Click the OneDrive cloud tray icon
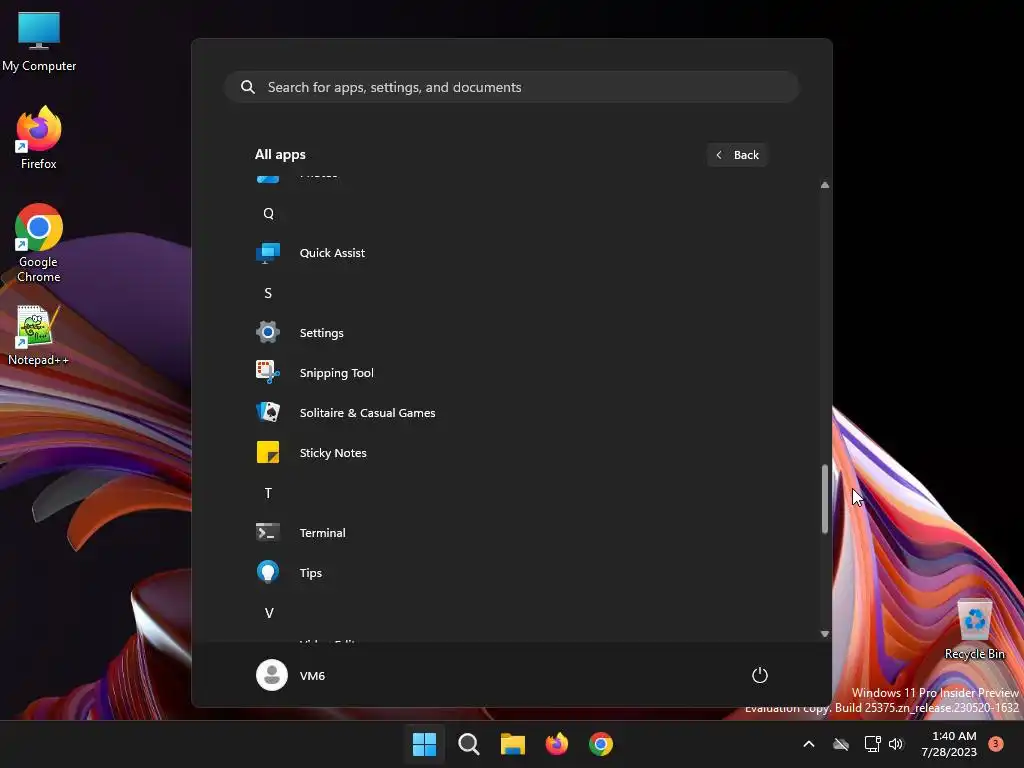The width and height of the screenshot is (1024, 768). click(841, 744)
